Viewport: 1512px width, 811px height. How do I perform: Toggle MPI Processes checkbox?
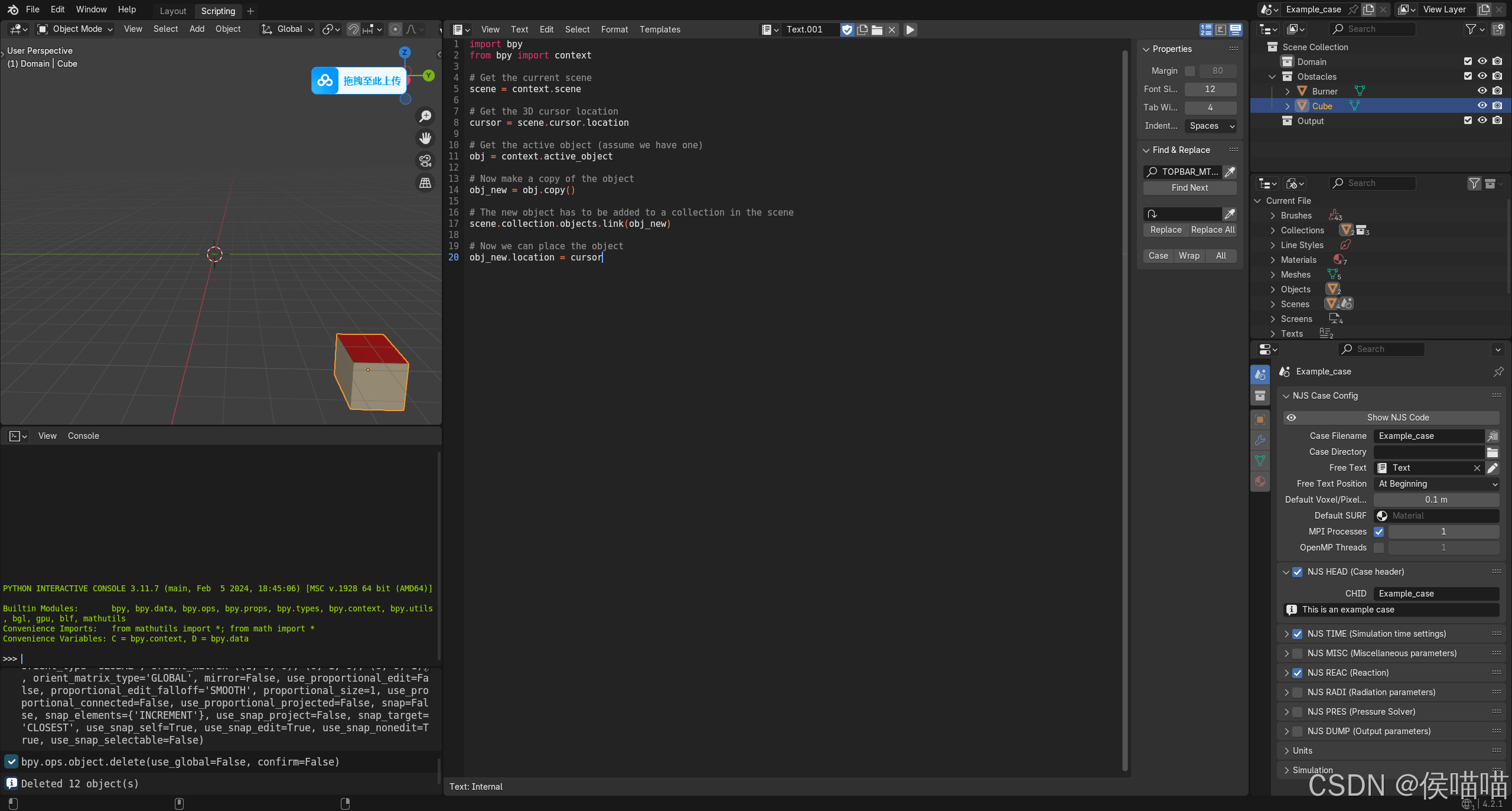pyautogui.click(x=1378, y=531)
